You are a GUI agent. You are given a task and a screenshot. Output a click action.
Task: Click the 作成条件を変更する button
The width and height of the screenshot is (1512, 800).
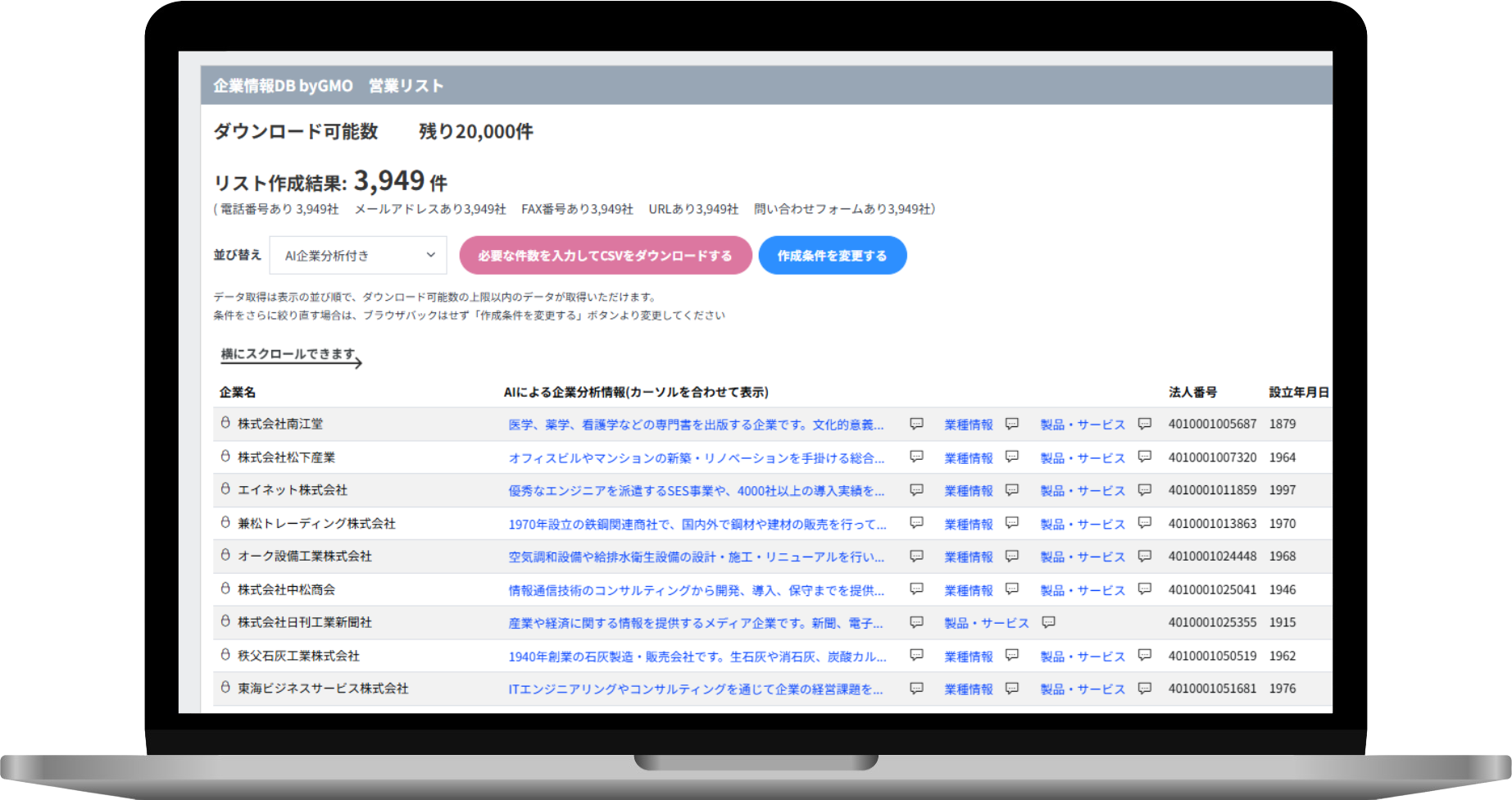pyautogui.click(x=832, y=256)
